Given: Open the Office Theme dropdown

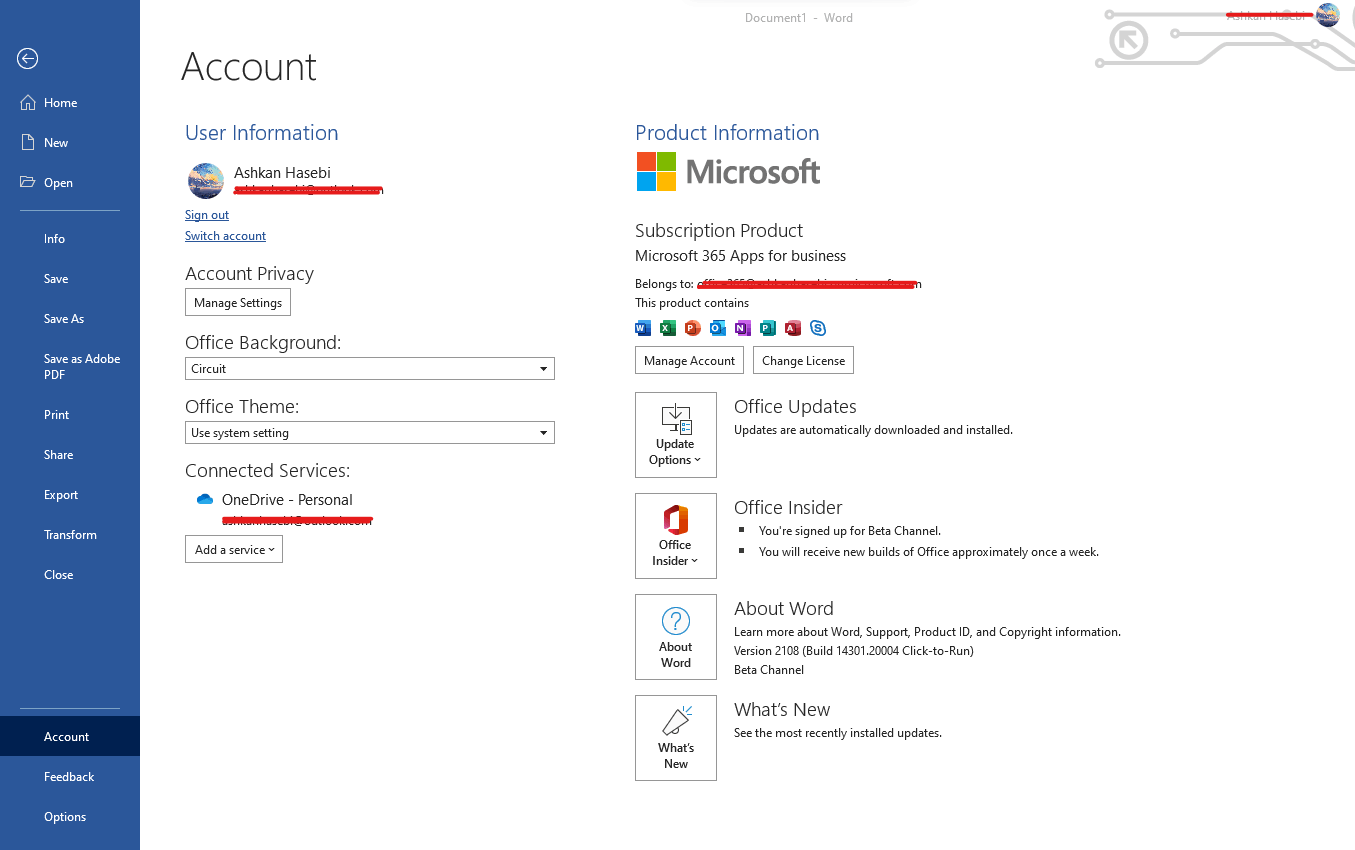Looking at the screenshot, I should [370, 433].
